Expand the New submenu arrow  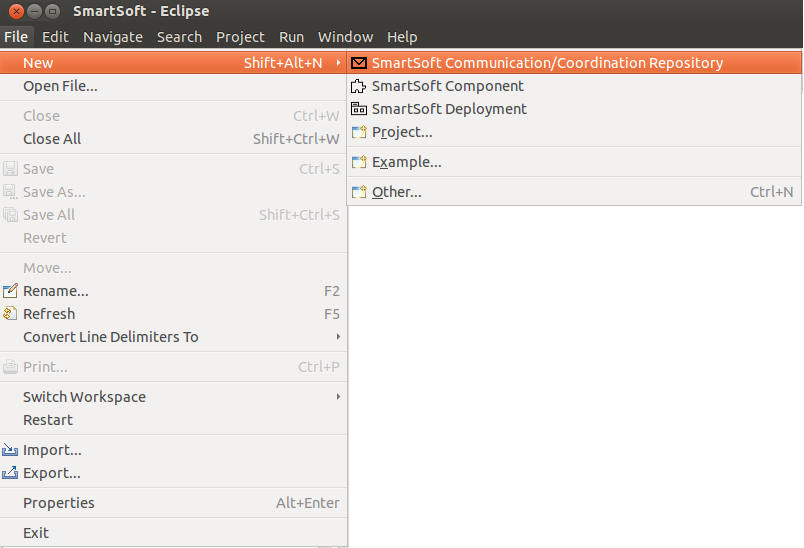tap(338, 63)
